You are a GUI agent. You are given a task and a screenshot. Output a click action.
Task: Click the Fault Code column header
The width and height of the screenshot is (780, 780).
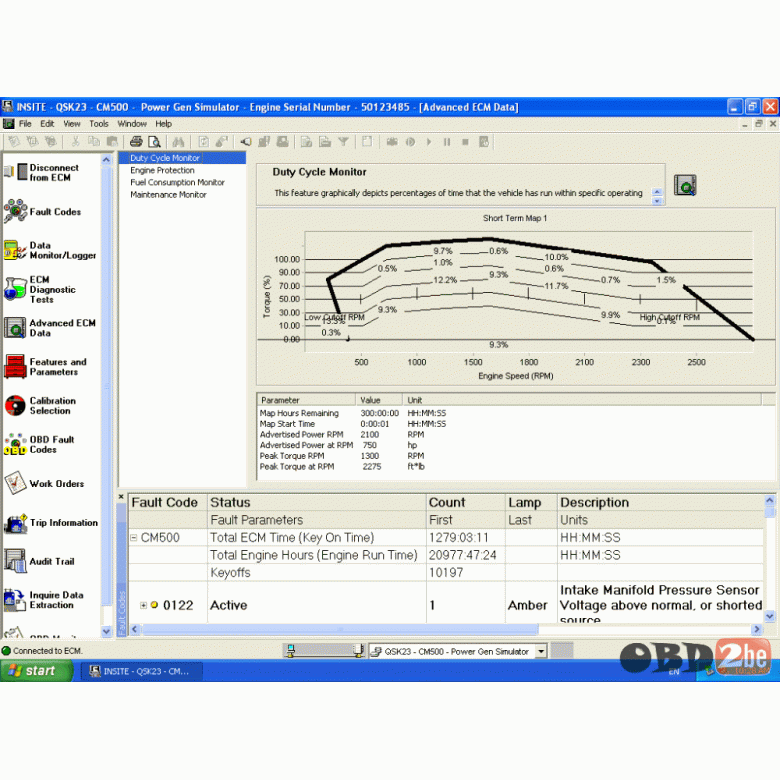tap(168, 502)
